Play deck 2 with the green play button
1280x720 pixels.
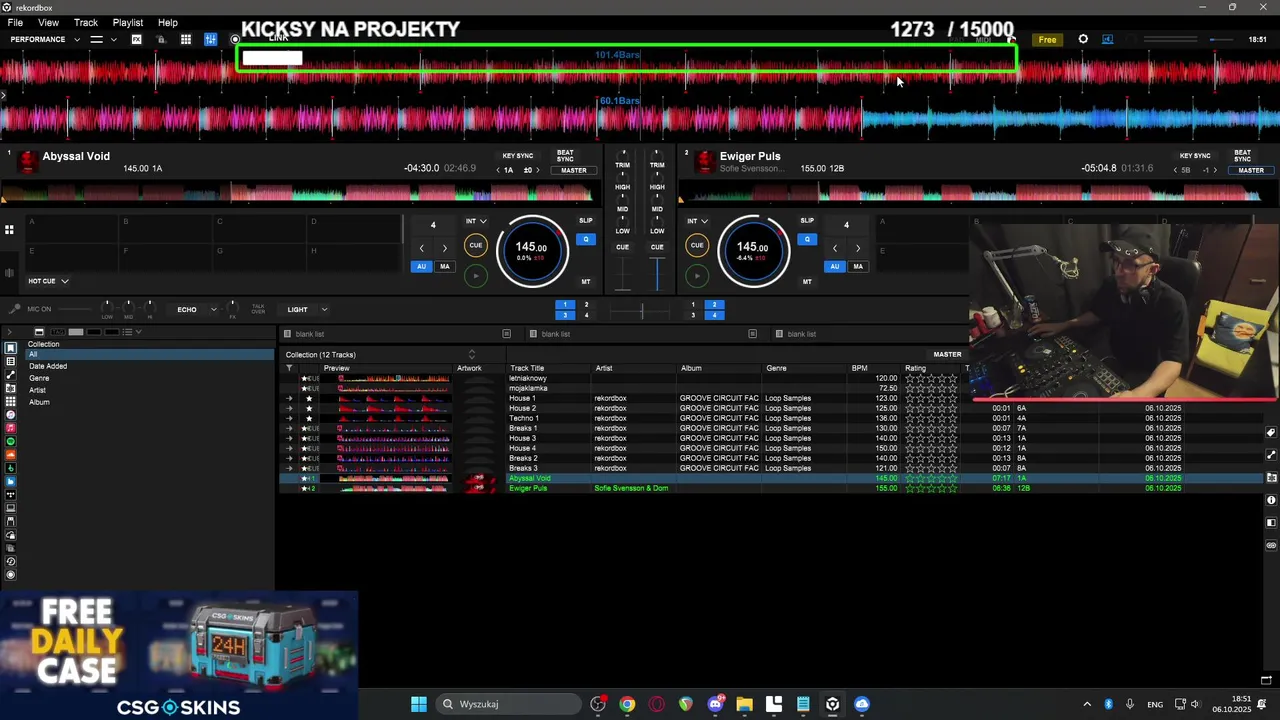click(697, 276)
